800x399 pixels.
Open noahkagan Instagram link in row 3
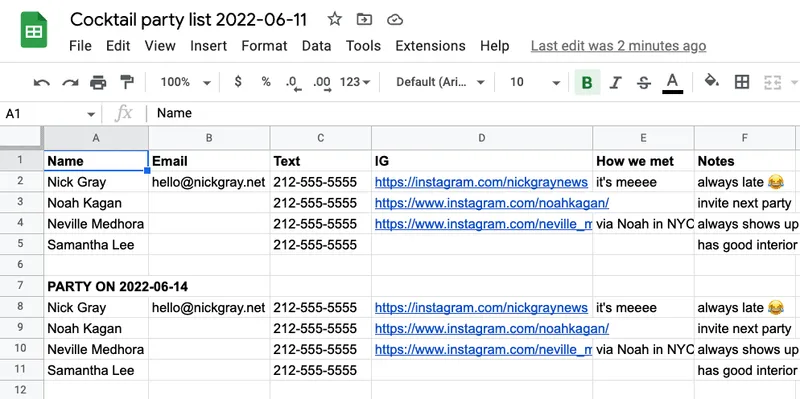point(492,203)
